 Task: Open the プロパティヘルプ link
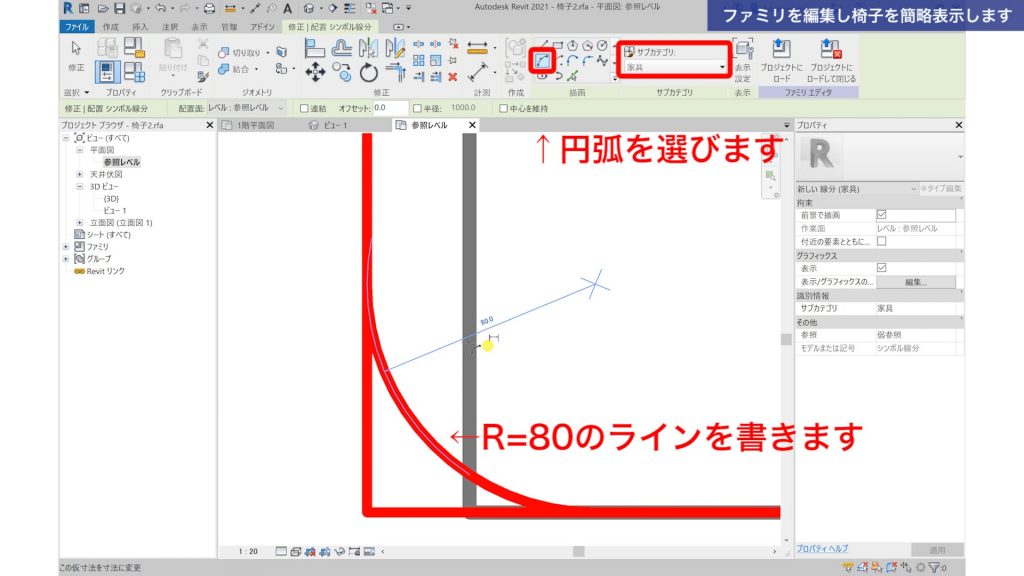coord(822,548)
